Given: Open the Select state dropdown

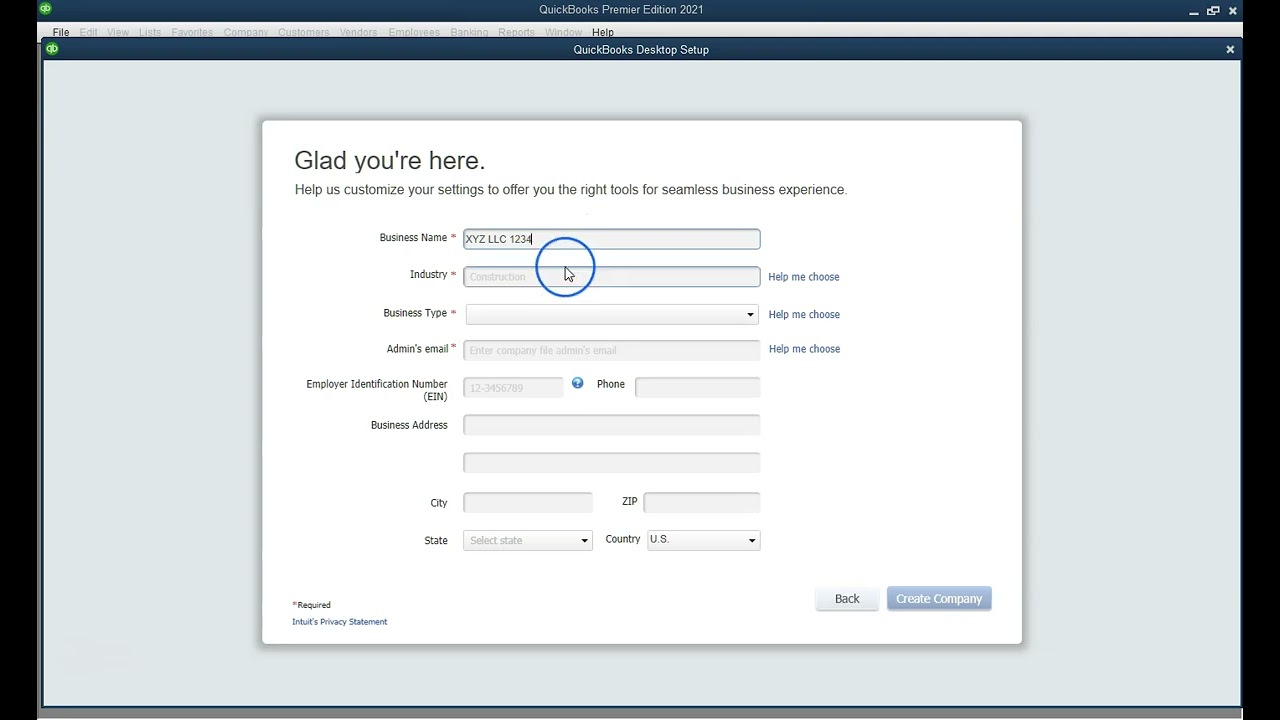Looking at the screenshot, I should [528, 540].
